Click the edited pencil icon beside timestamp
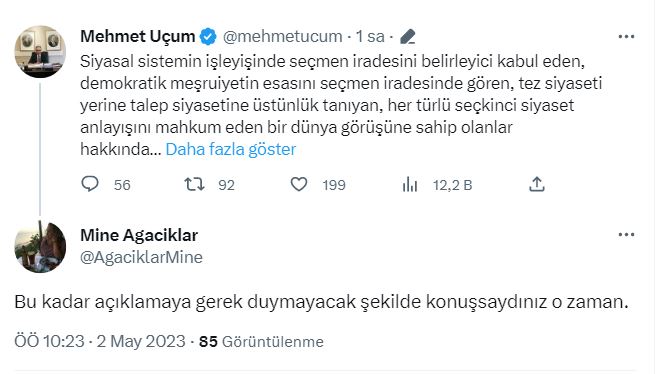The height and width of the screenshot is (374, 656). pyautogui.click(x=408, y=37)
